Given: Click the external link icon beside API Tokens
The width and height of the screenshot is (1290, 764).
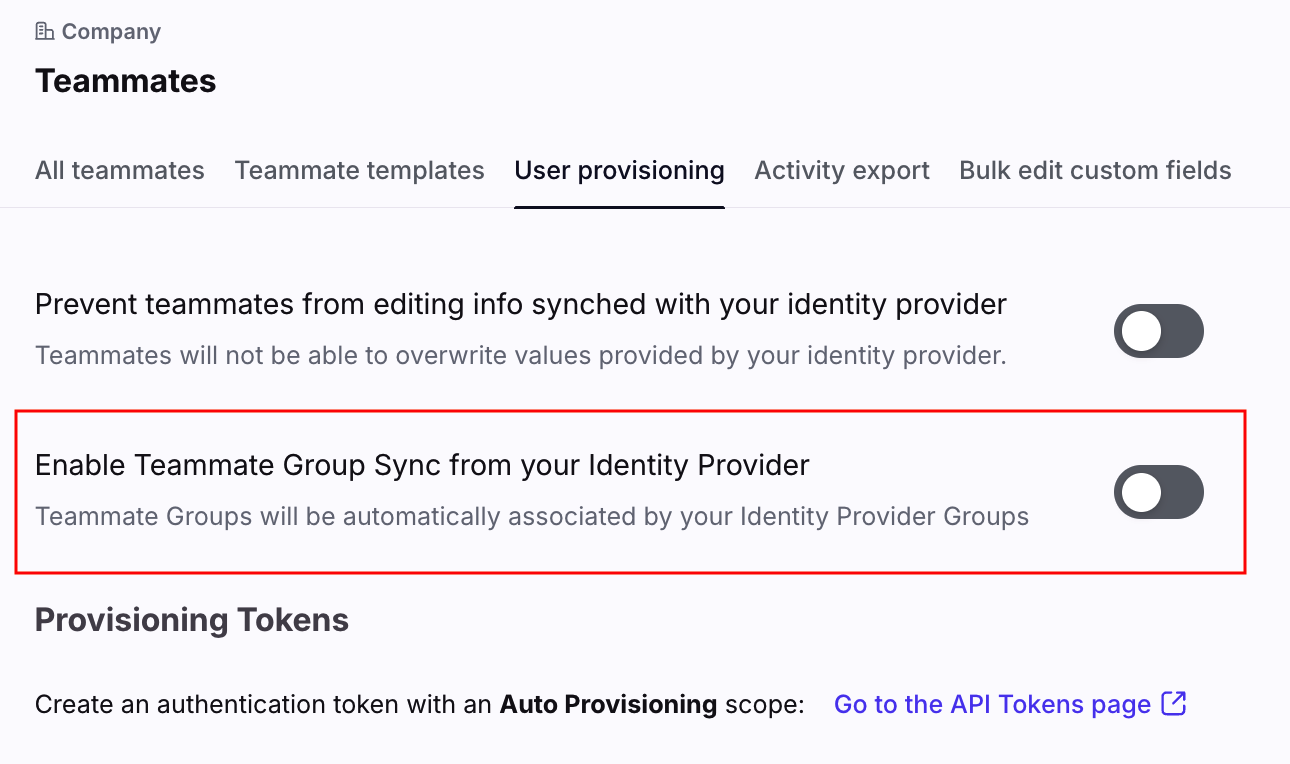Looking at the screenshot, I should pos(1174,704).
